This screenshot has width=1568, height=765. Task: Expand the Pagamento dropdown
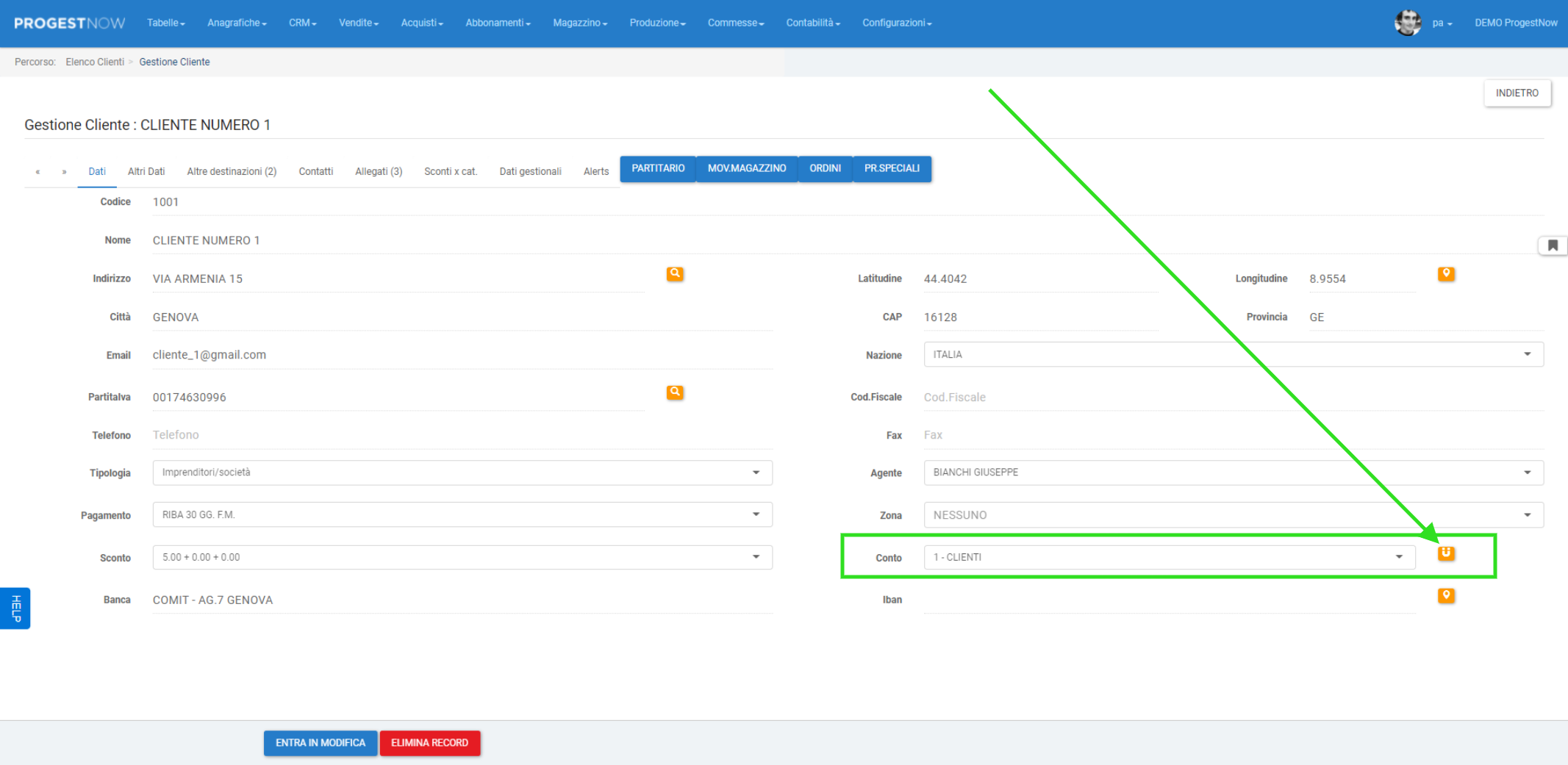pyautogui.click(x=462, y=515)
